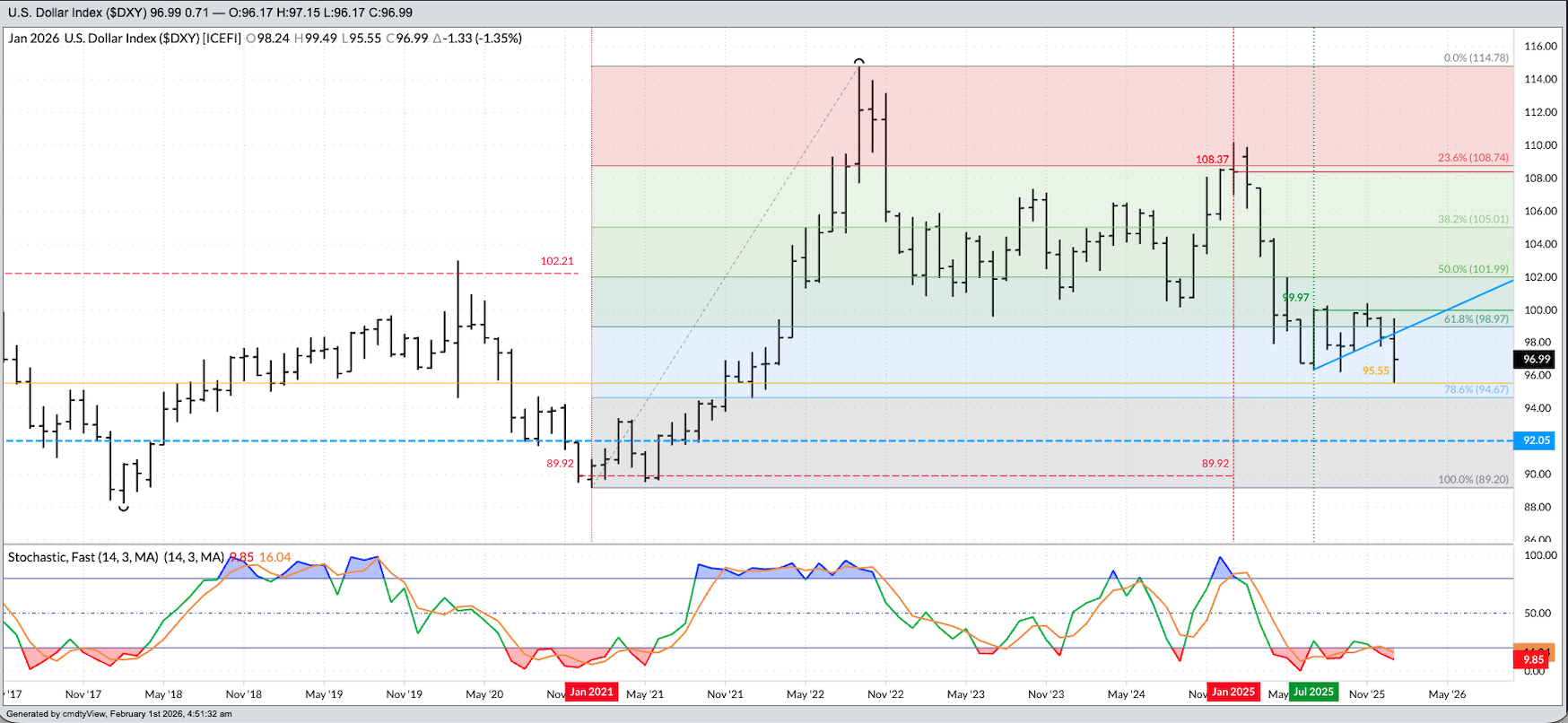
Task: Click the arc marker above the 2022 peak
Action: pyautogui.click(x=859, y=62)
